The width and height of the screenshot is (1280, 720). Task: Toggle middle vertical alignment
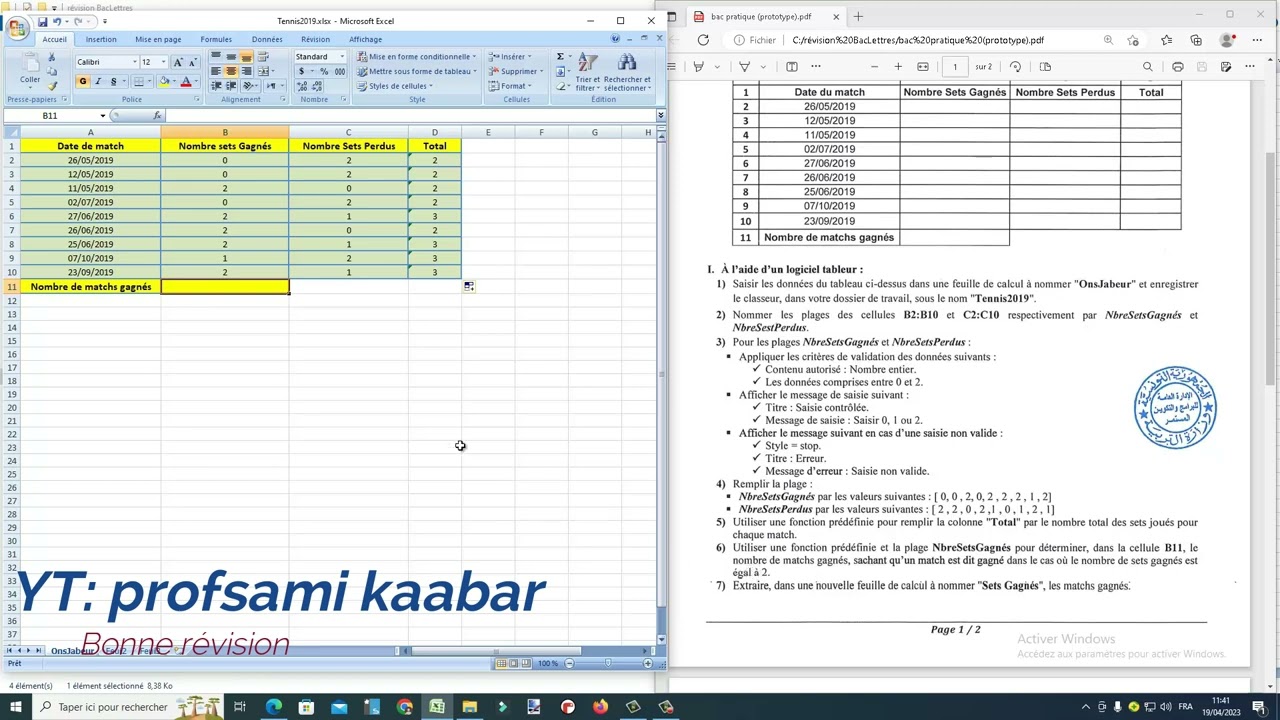(231, 57)
